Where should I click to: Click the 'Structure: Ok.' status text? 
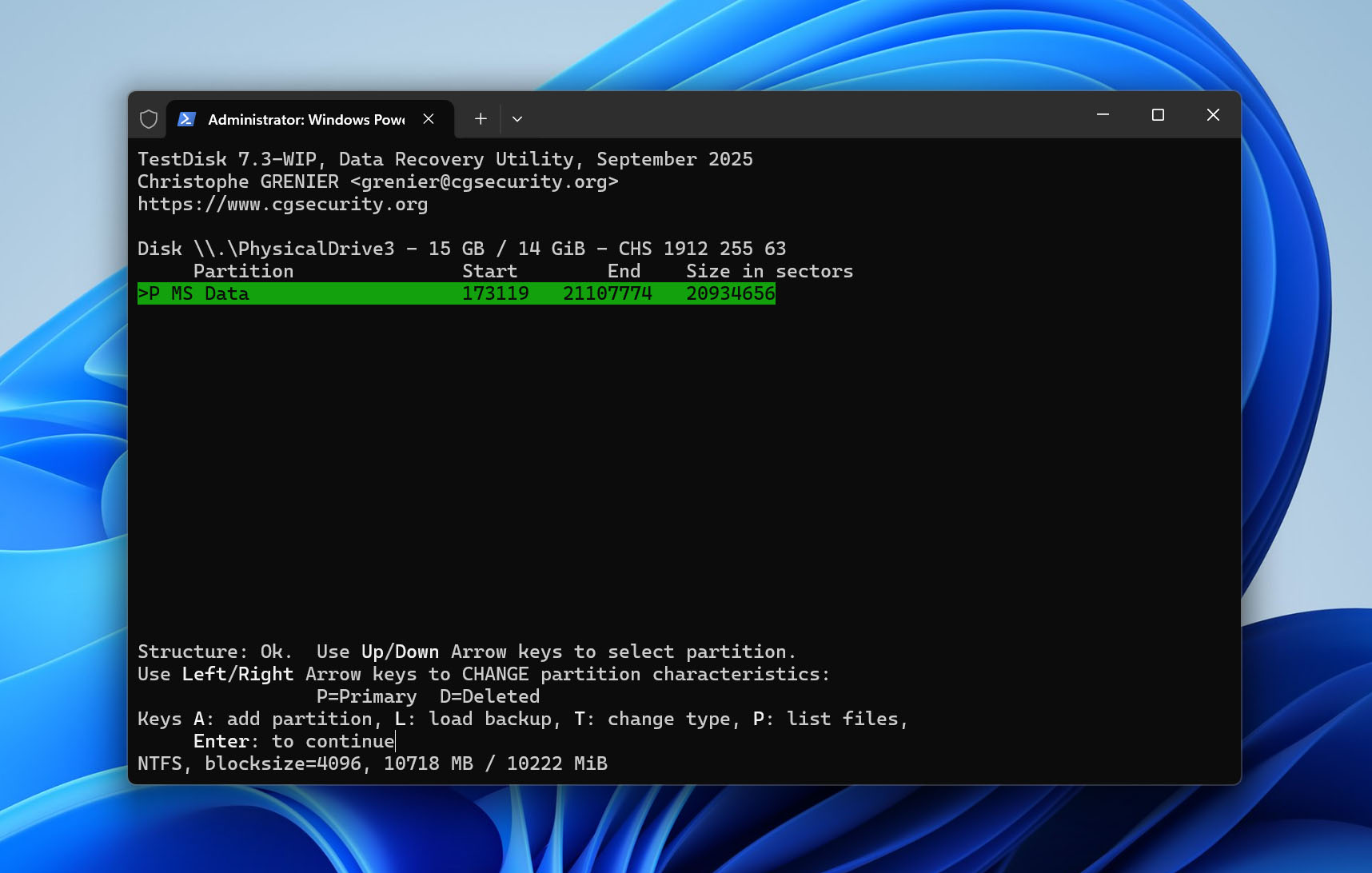coord(215,652)
